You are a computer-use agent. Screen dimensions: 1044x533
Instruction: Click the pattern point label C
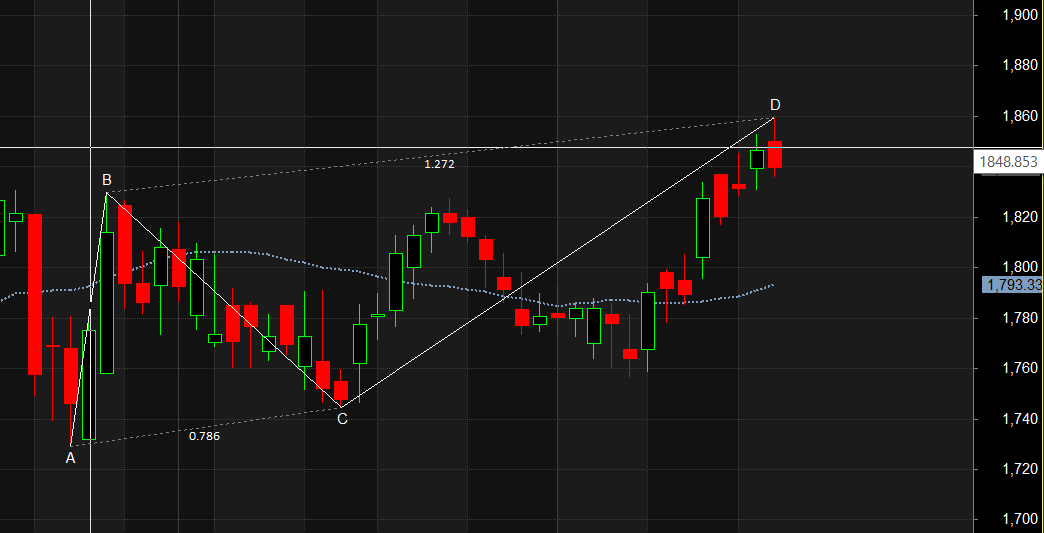coord(342,419)
